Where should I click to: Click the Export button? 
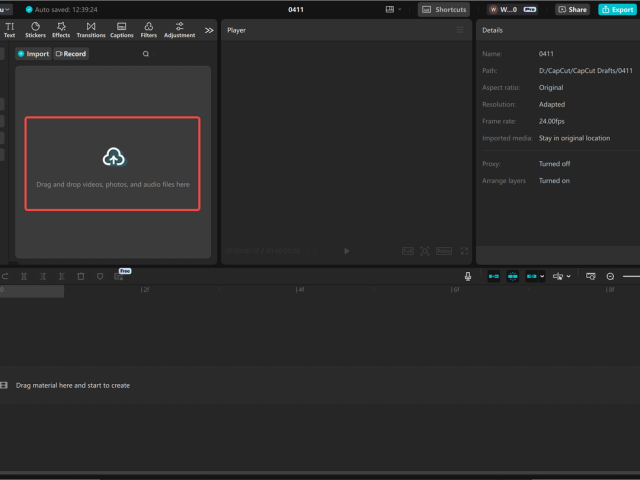coord(616,9)
